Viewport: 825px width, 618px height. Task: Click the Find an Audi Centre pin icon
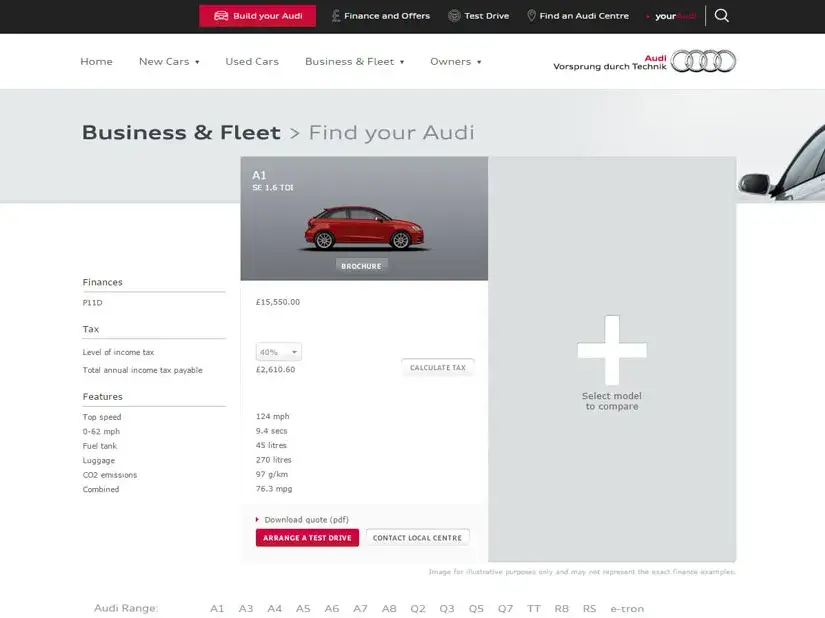tap(532, 16)
